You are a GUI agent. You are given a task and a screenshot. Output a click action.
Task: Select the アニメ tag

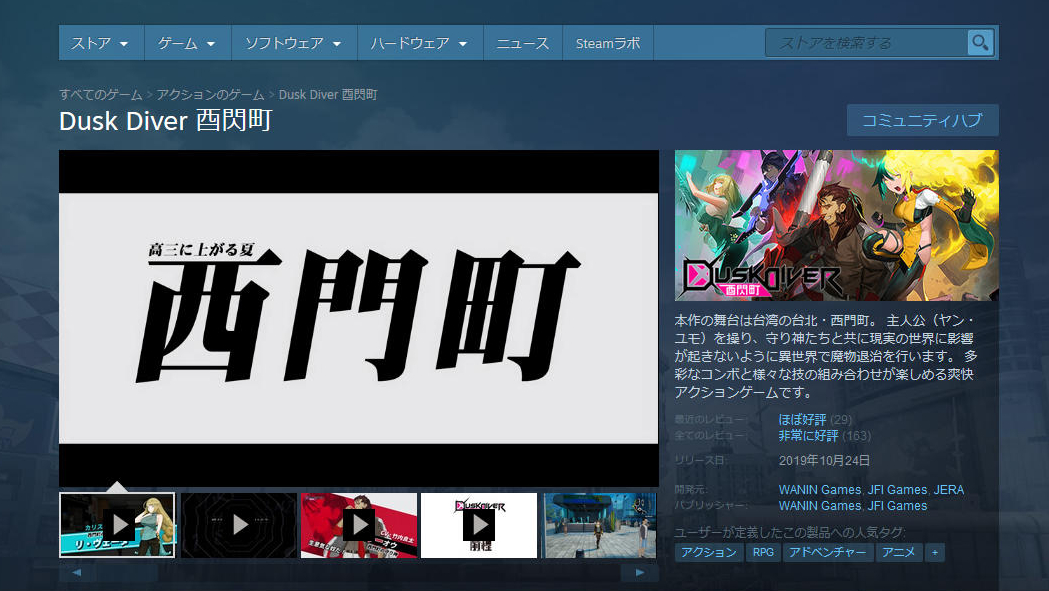(898, 552)
